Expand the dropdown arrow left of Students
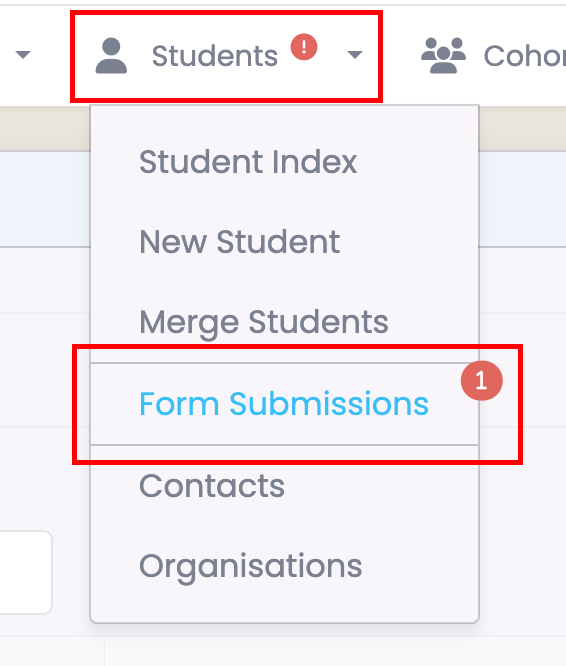The width and height of the screenshot is (566, 666). 23,55
